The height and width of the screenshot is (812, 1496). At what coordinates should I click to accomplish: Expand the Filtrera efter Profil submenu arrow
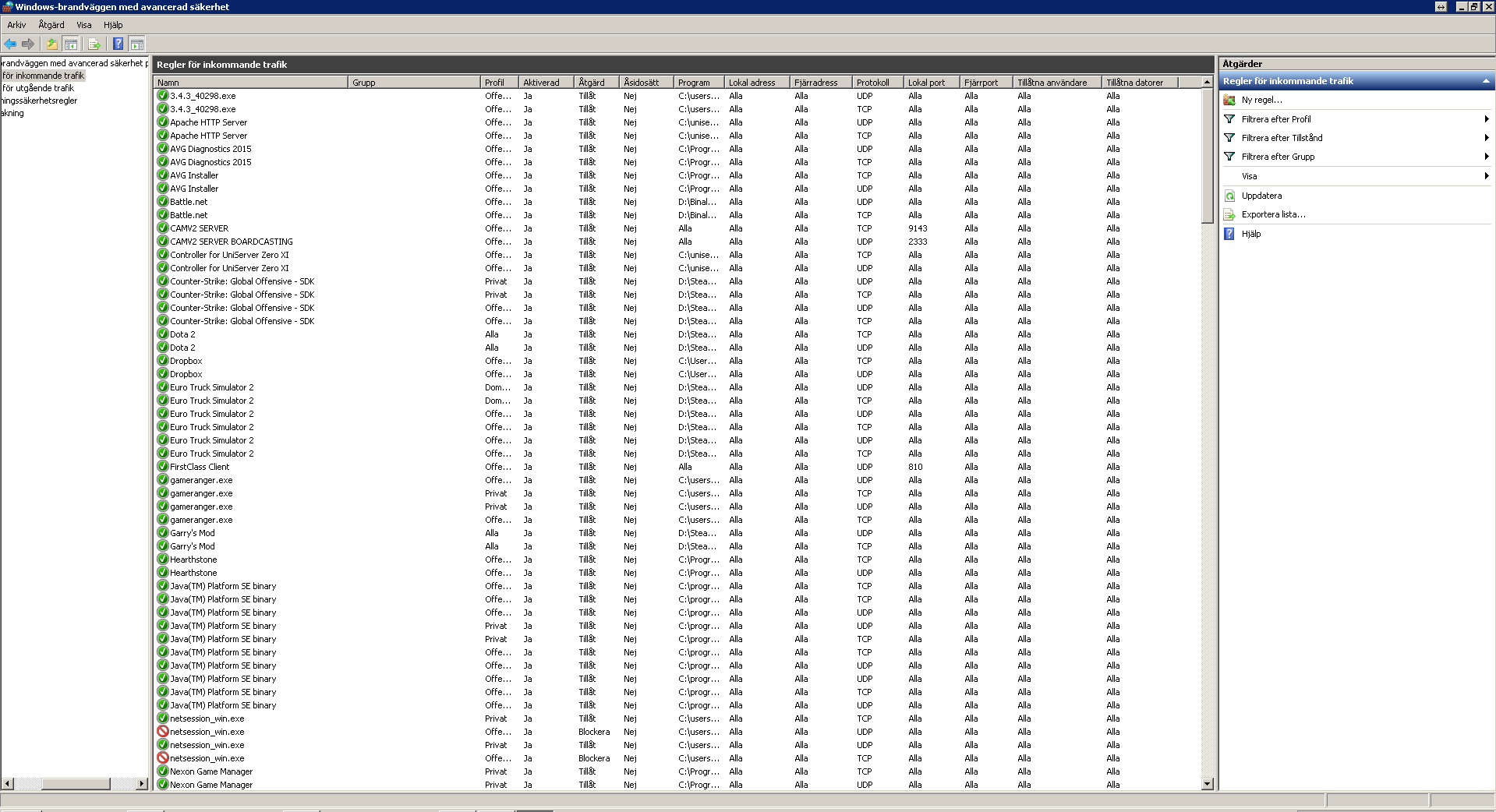click(x=1487, y=119)
